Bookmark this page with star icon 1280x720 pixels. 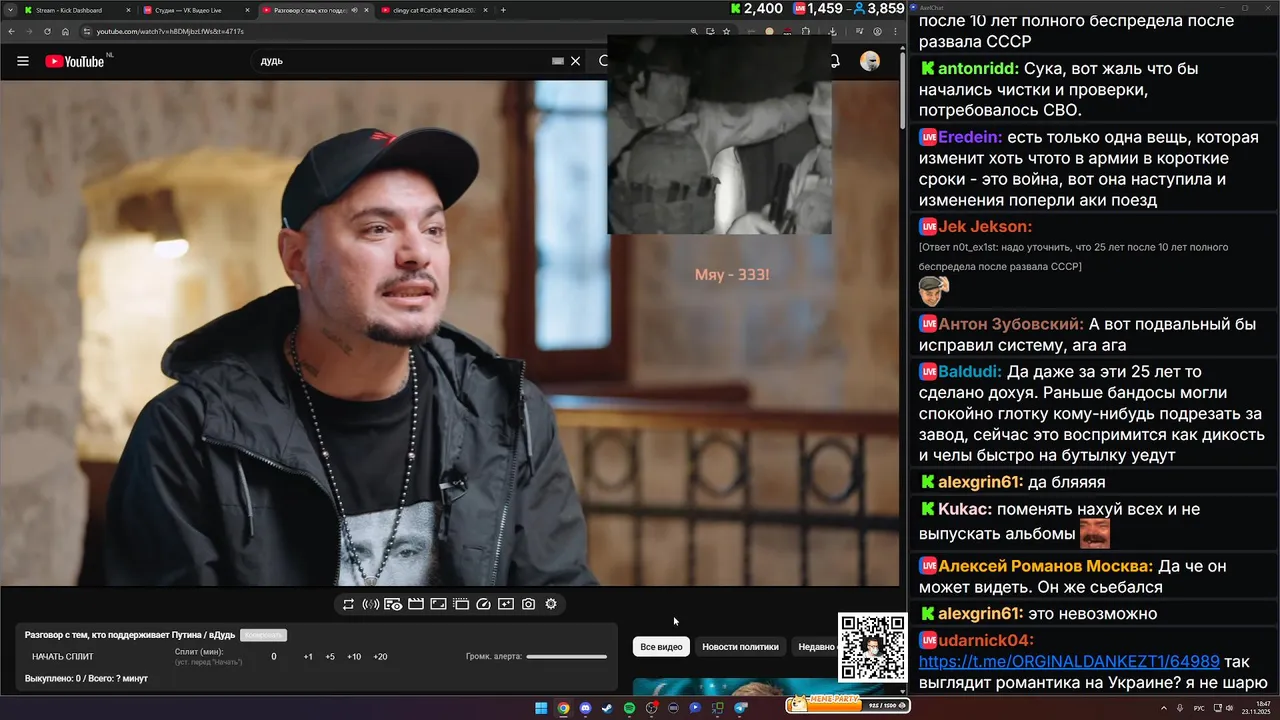coord(726,31)
